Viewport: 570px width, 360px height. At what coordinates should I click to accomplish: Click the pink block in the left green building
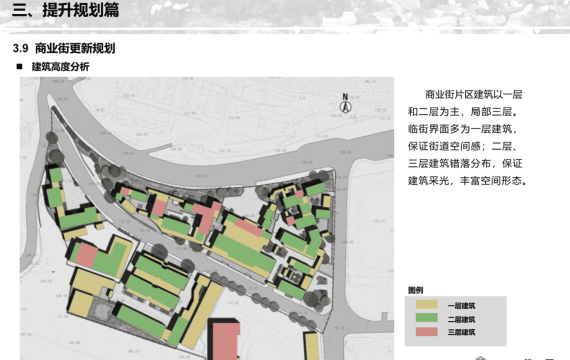click(86, 255)
